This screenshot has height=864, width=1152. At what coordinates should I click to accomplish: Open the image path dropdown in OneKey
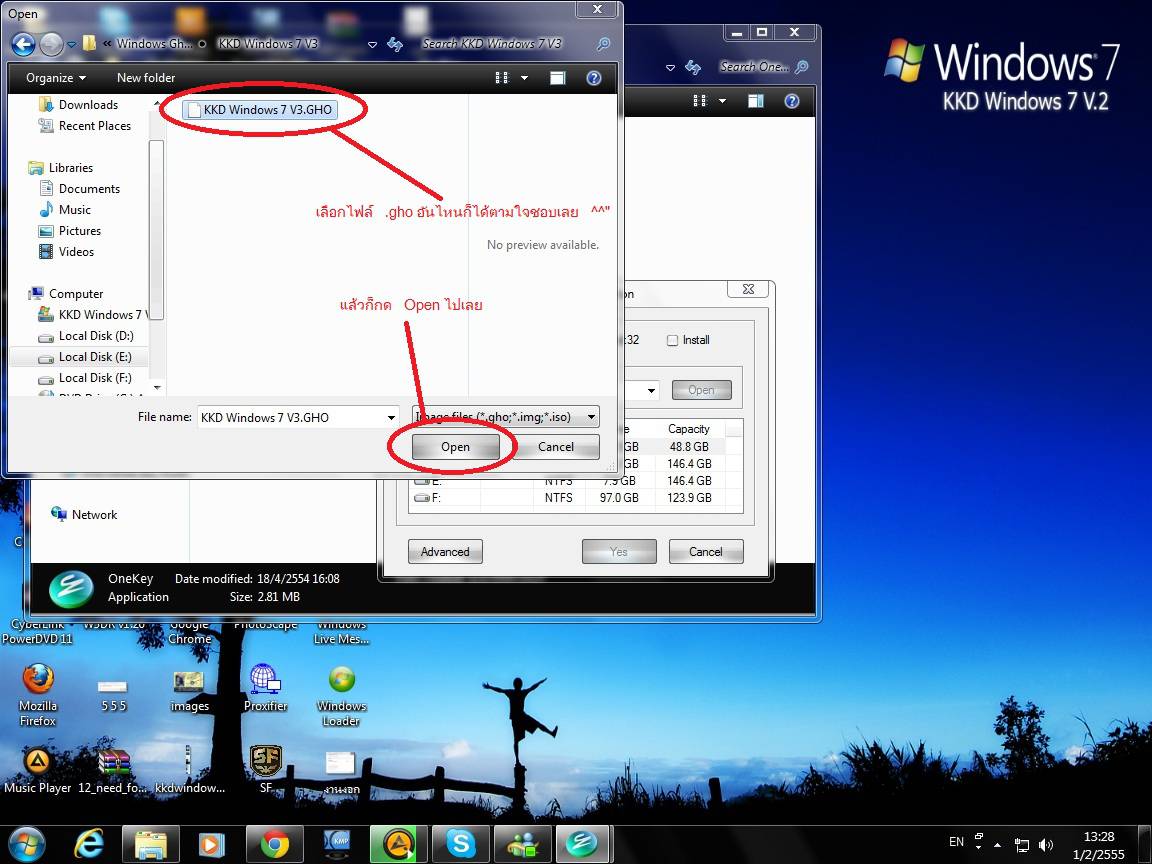click(x=651, y=390)
